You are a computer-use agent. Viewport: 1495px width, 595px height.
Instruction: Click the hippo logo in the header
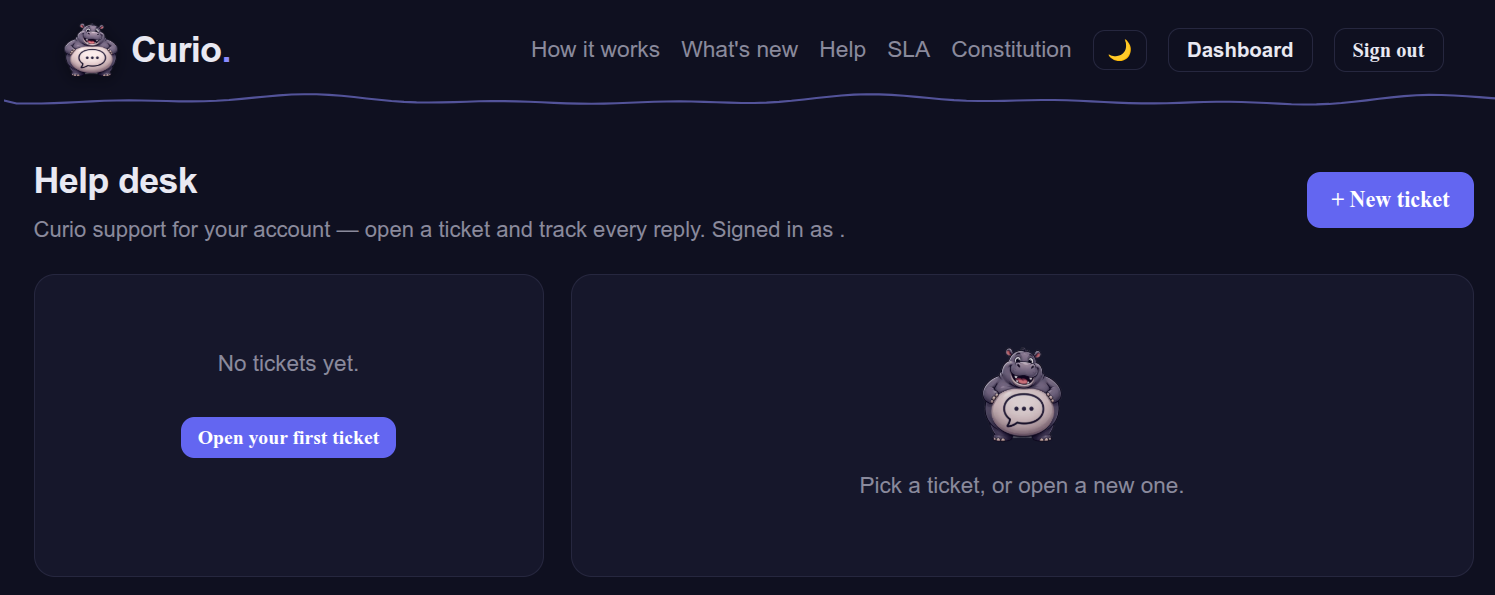point(91,50)
